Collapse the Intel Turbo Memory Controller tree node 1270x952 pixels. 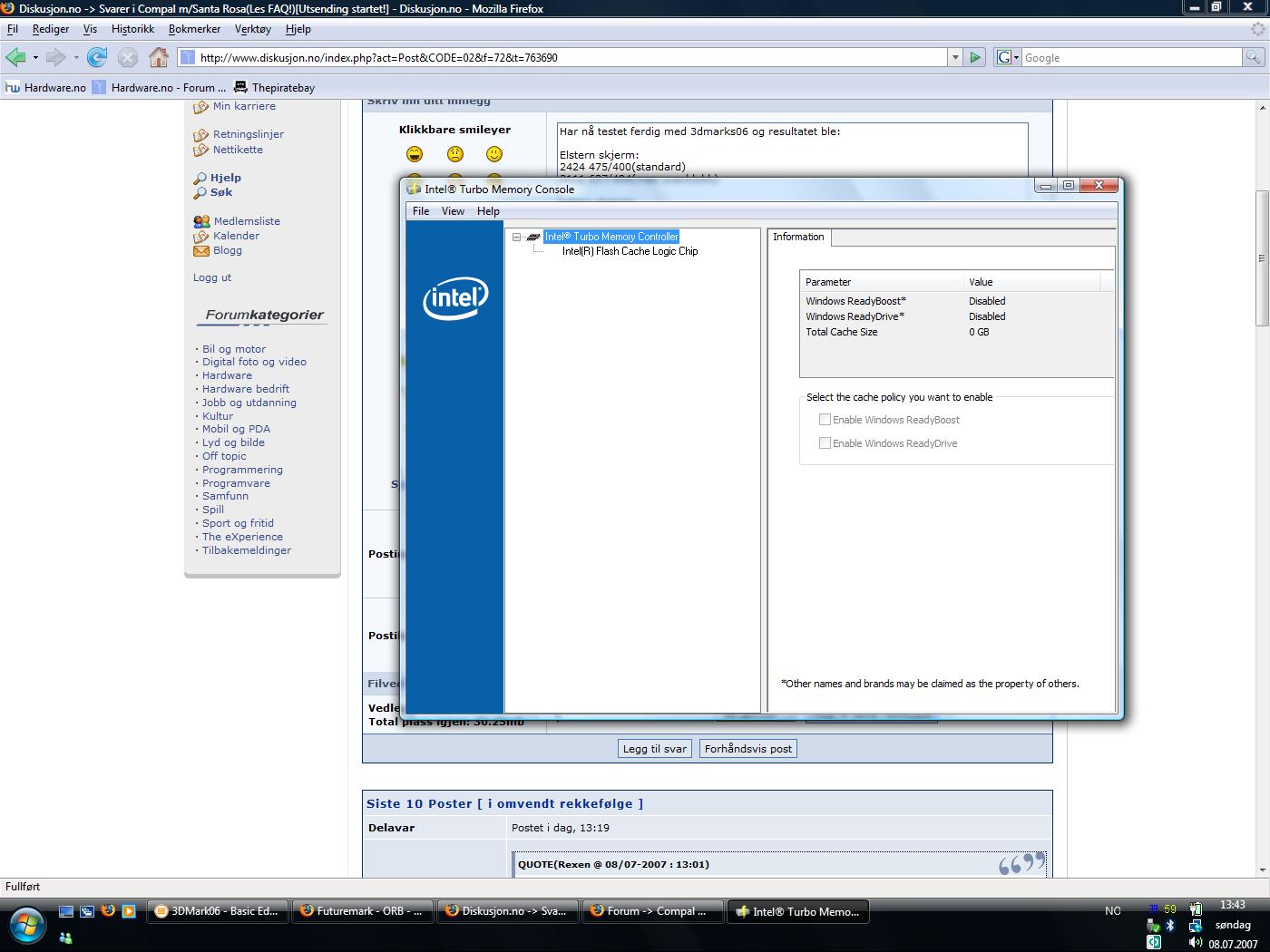coord(516,237)
